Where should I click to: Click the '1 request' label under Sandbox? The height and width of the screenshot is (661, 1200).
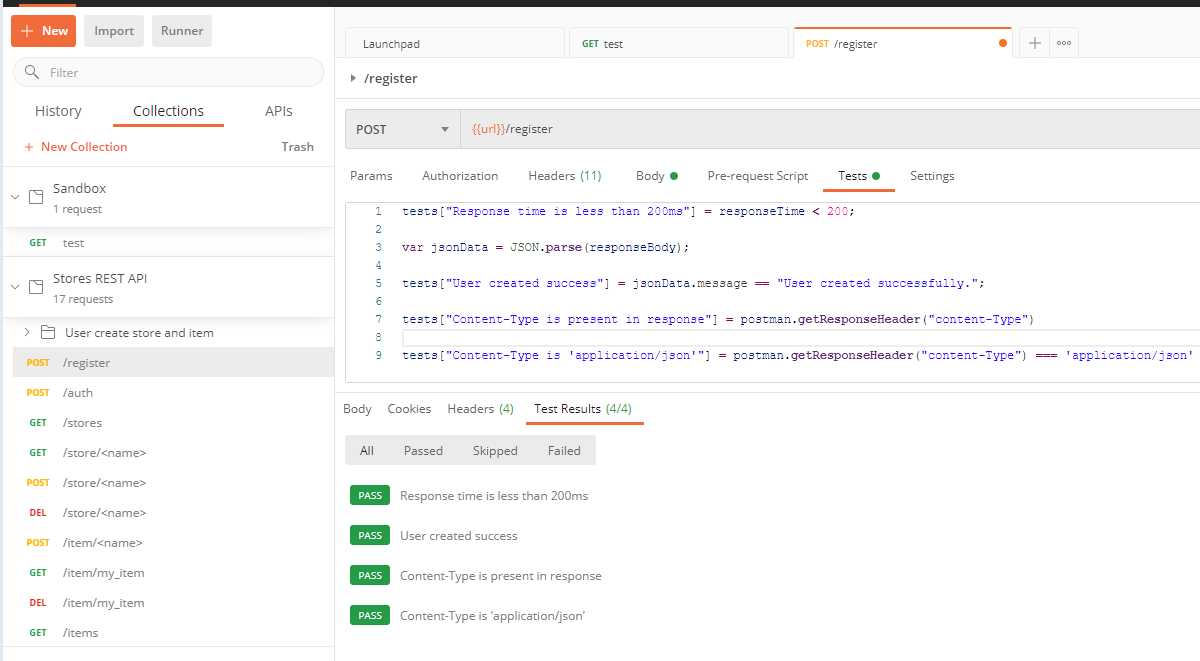pos(78,210)
